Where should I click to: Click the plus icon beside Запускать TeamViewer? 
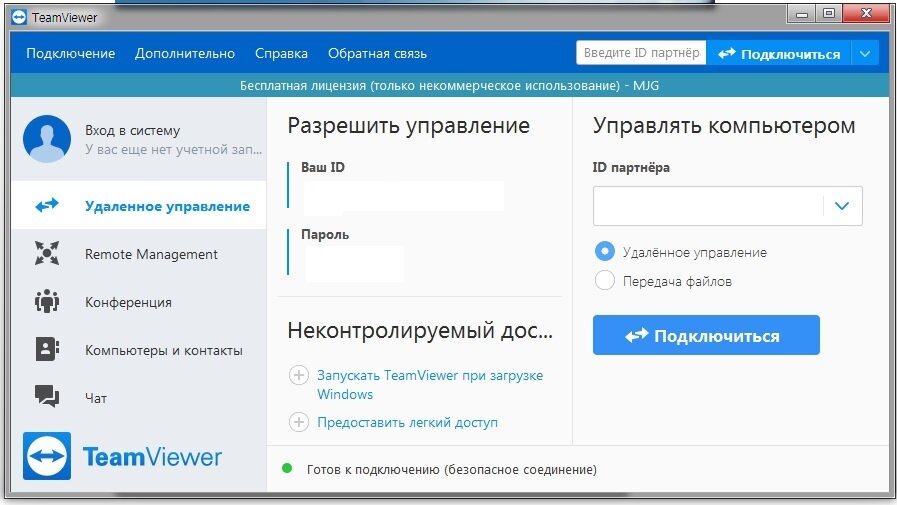[x=299, y=375]
